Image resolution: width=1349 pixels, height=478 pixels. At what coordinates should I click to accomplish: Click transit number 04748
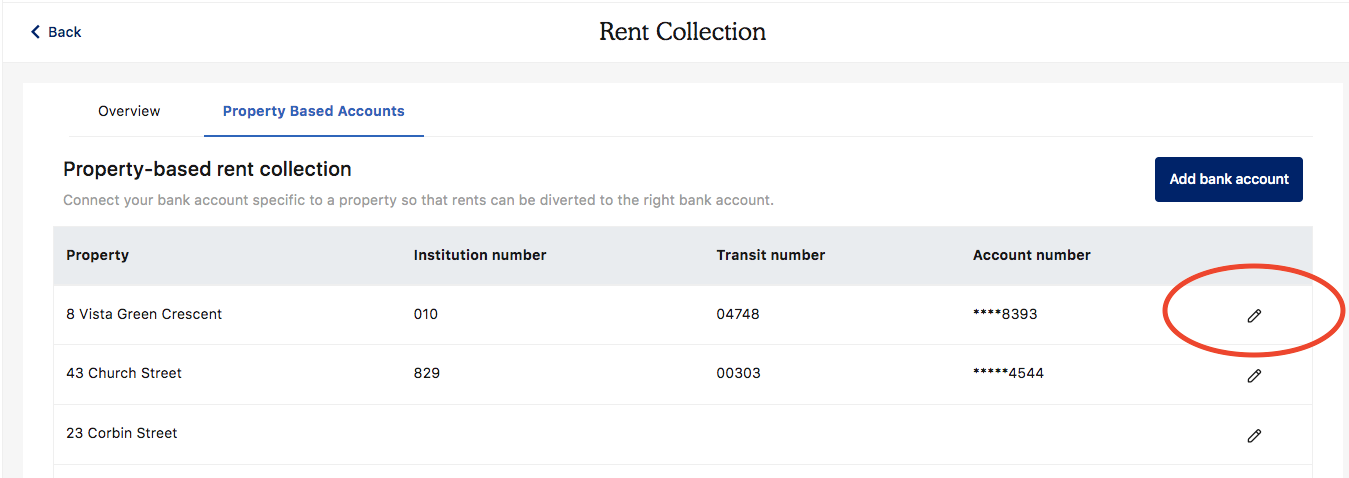(x=738, y=314)
